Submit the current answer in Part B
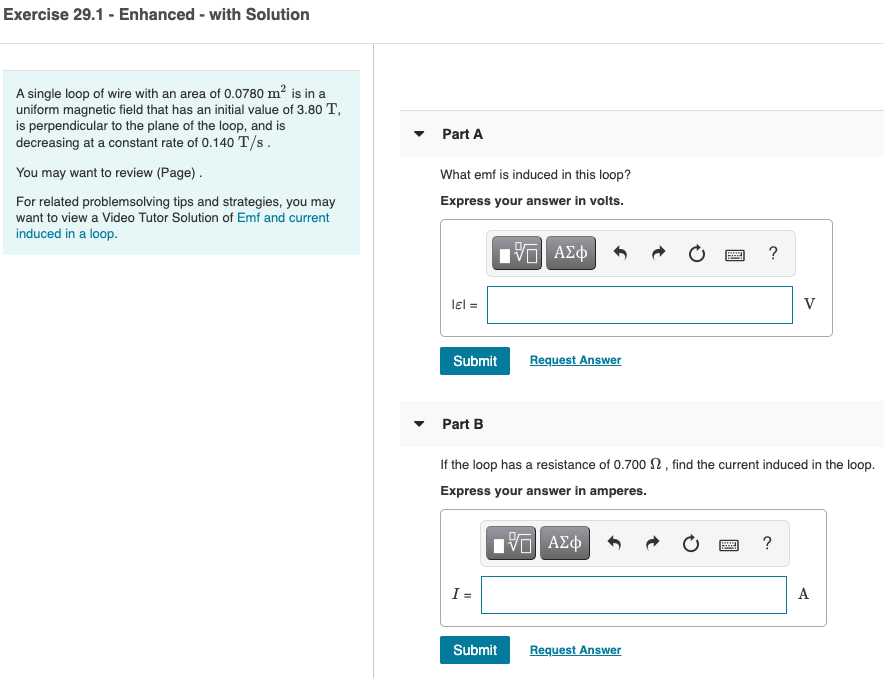 tap(474, 649)
